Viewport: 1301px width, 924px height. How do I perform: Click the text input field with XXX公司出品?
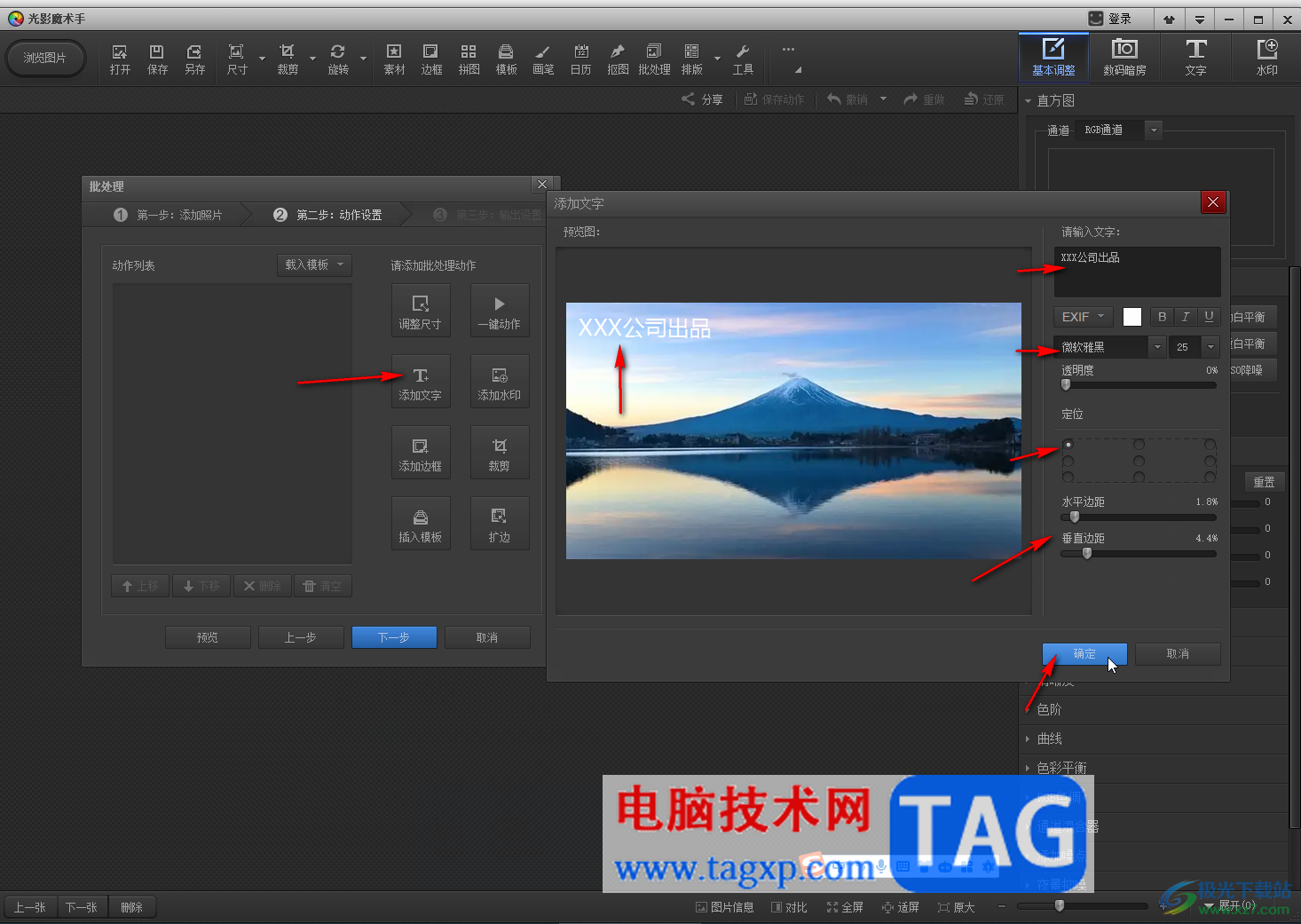(1137, 272)
